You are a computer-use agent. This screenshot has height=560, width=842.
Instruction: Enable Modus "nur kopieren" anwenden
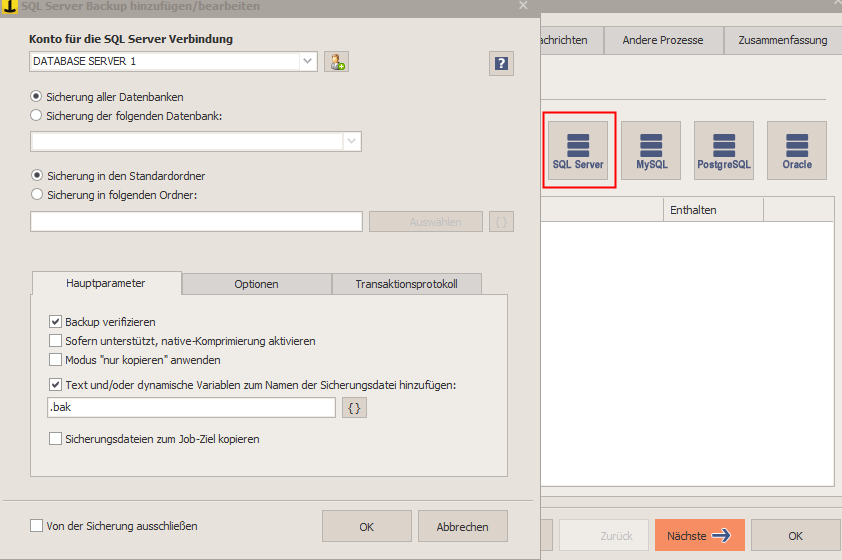pyautogui.click(x=55, y=359)
